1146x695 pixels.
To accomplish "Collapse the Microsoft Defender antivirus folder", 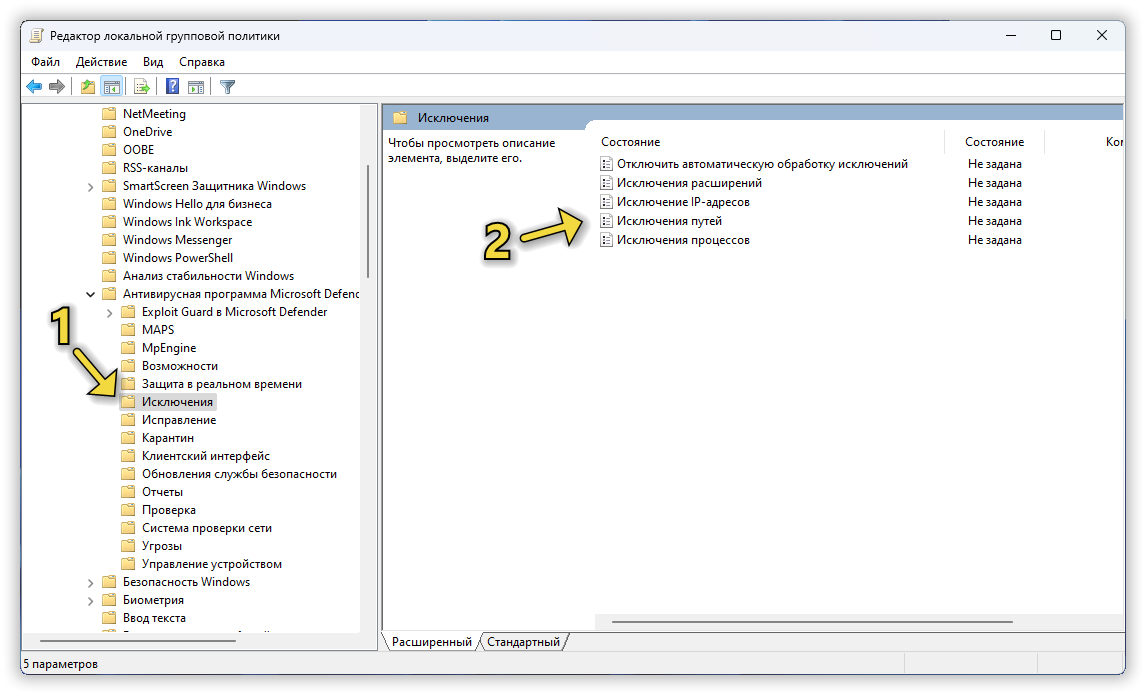I will [91, 294].
